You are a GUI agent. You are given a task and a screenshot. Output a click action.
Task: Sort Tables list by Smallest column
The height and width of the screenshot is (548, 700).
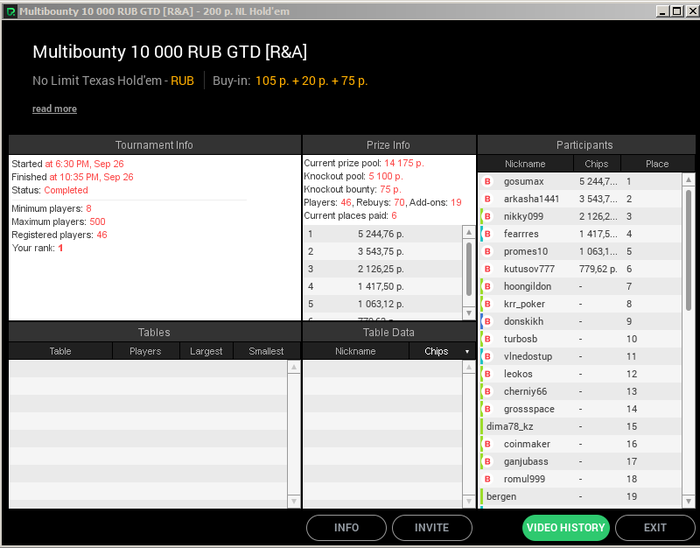pos(267,351)
